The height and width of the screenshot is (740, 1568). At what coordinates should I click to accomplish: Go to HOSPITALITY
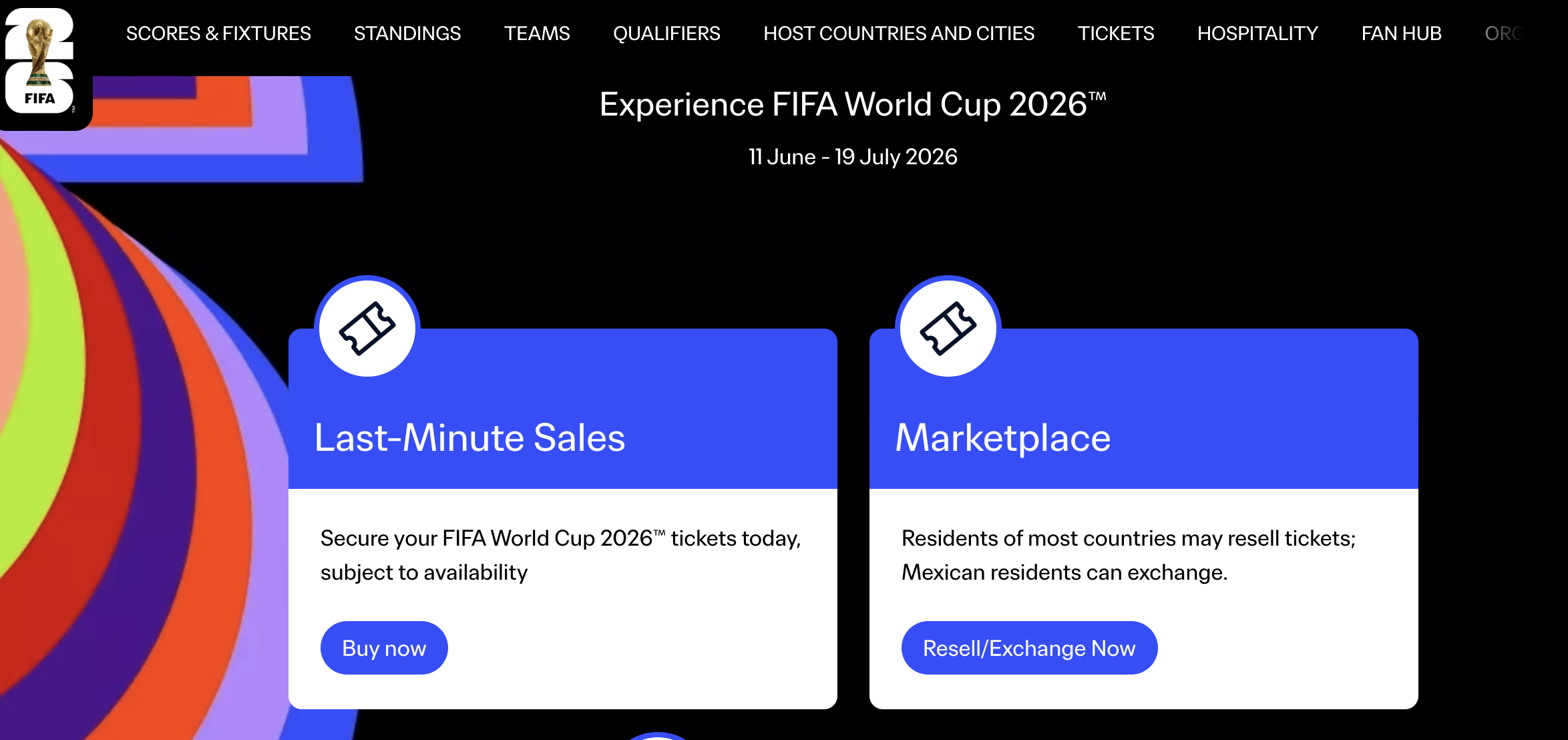[1257, 33]
